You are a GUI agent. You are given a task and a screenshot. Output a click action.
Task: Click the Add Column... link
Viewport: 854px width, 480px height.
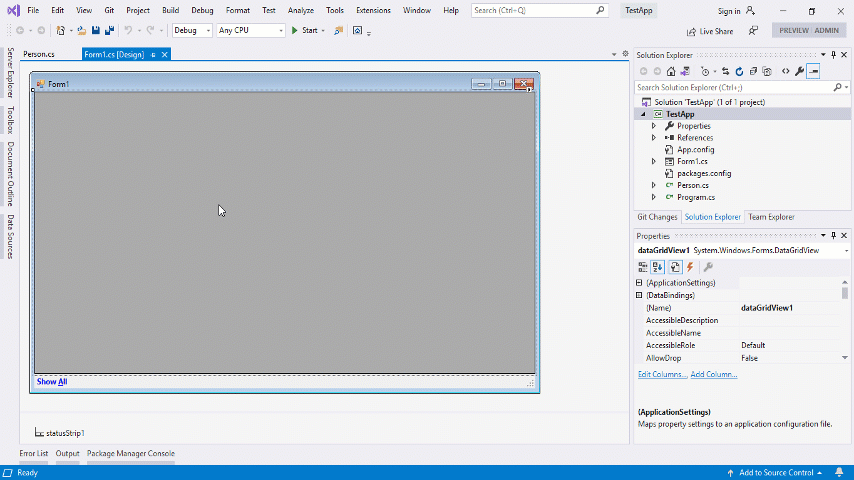pyautogui.click(x=713, y=374)
